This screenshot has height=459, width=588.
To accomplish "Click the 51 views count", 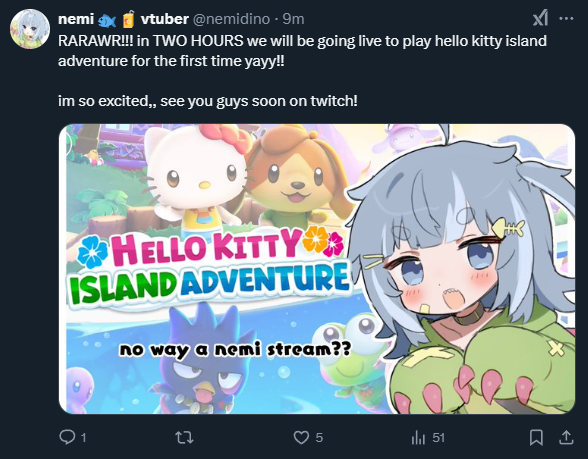I will 438,438.
